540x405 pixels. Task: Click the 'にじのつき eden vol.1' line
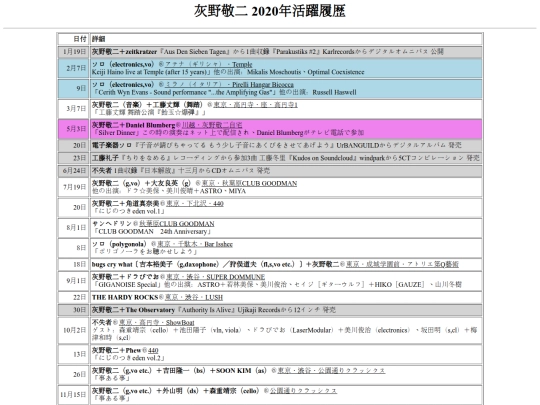[128, 211]
